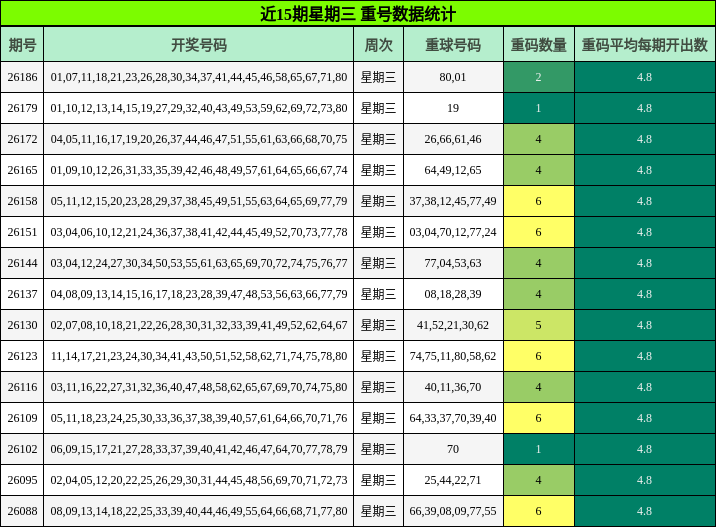716x527 pixels.
Task: Click repeat numbers cell 66,39,08,09,77,55
Action: point(453,511)
